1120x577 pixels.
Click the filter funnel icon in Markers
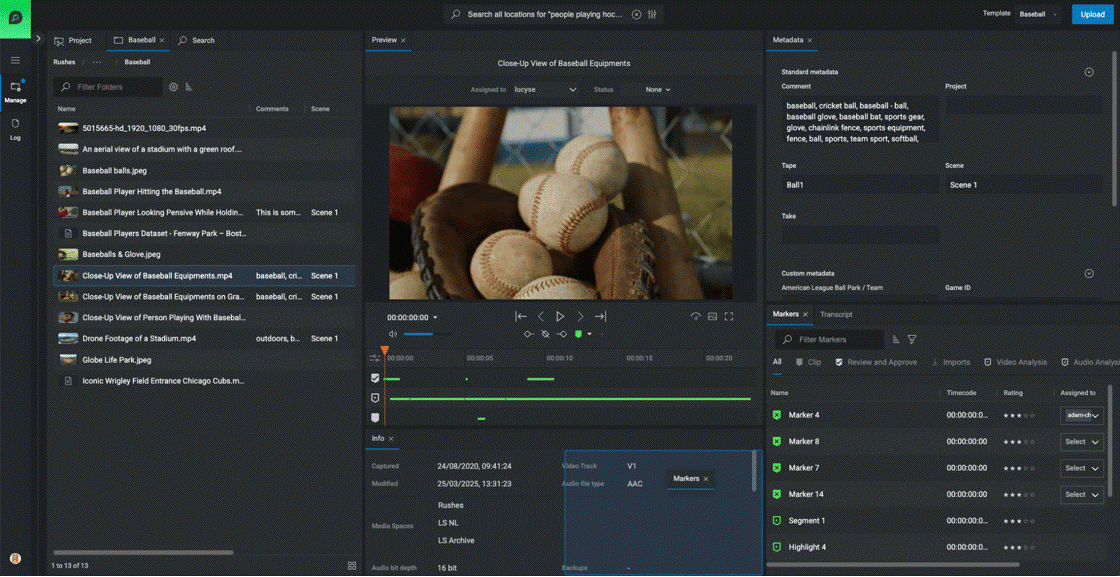pos(912,340)
